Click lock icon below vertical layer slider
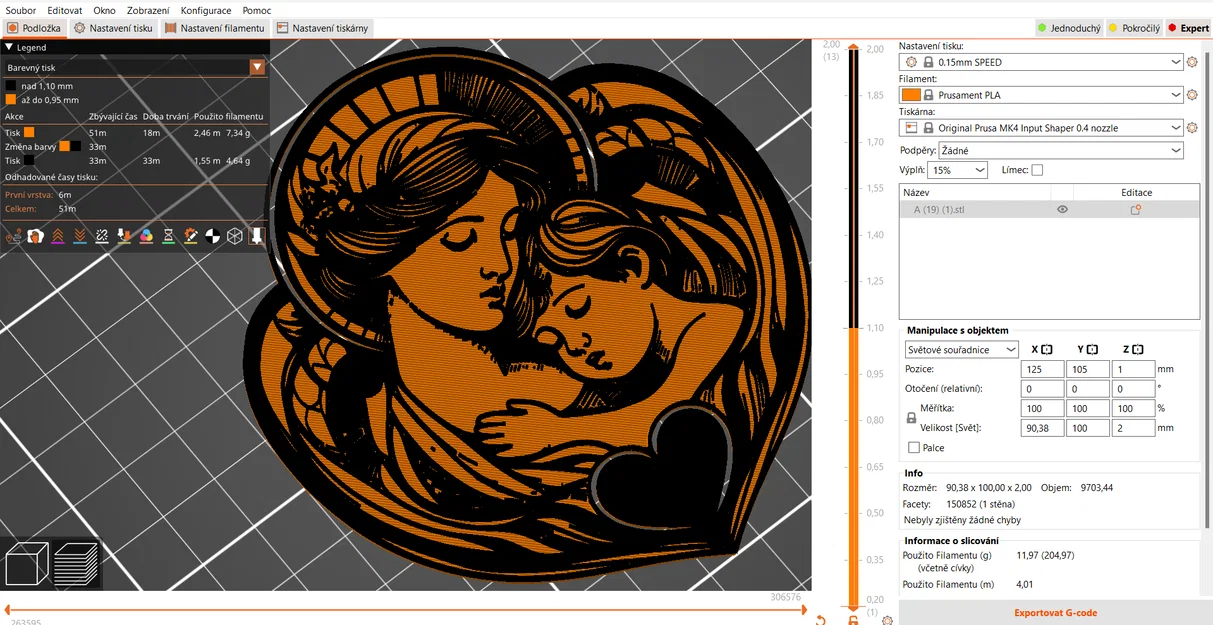 pos(853,620)
